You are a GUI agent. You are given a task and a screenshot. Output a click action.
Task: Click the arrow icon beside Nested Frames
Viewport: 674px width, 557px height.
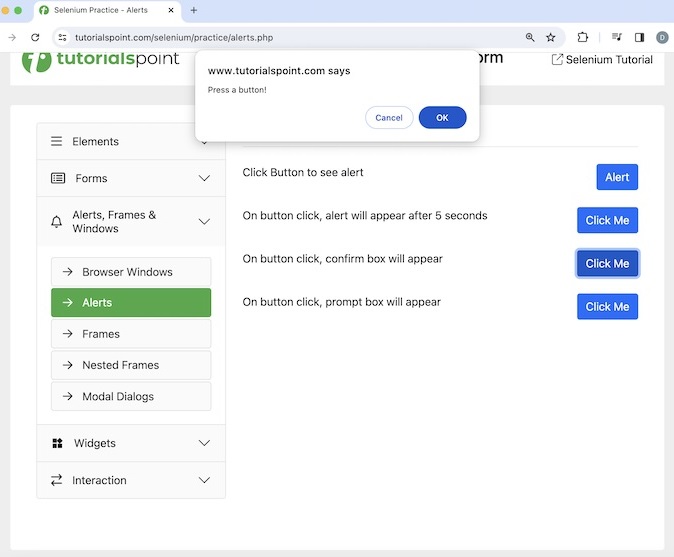67,365
